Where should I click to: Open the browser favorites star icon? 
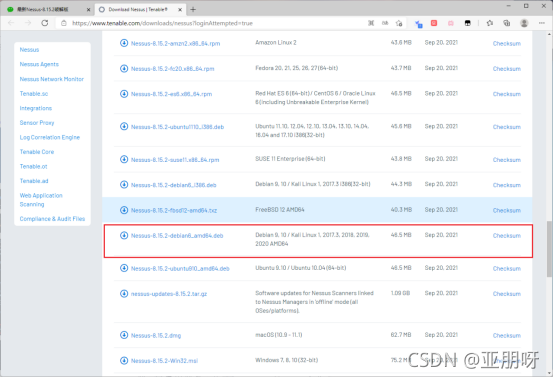[490, 23]
